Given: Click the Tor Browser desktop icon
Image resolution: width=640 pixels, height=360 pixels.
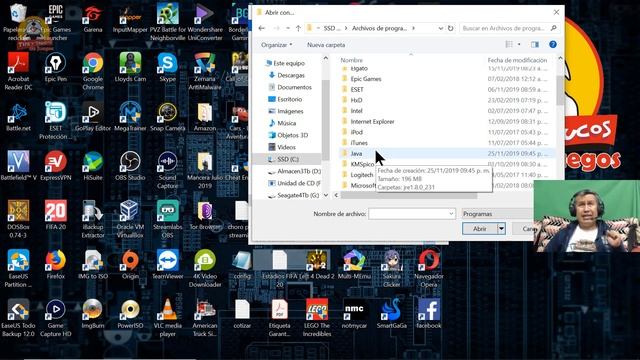Looking at the screenshot, I should pyautogui.click(x=204, y=215).
